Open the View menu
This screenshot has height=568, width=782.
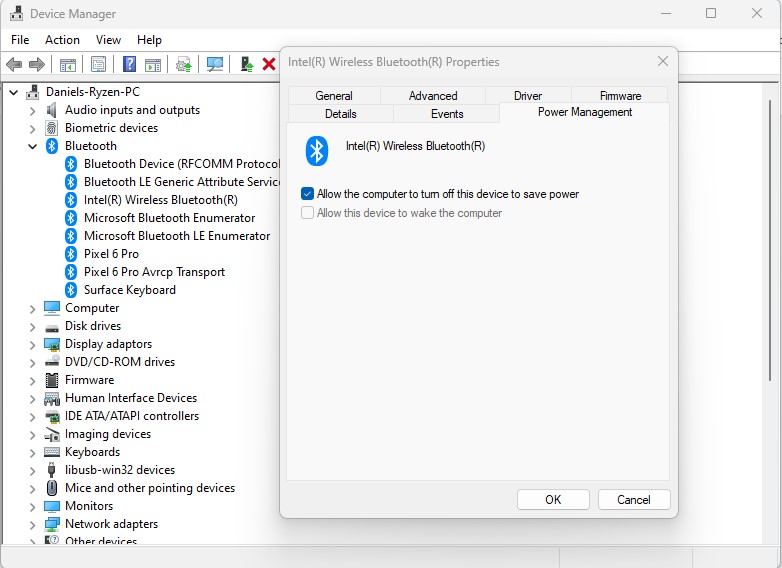click(x=108, y=40)
